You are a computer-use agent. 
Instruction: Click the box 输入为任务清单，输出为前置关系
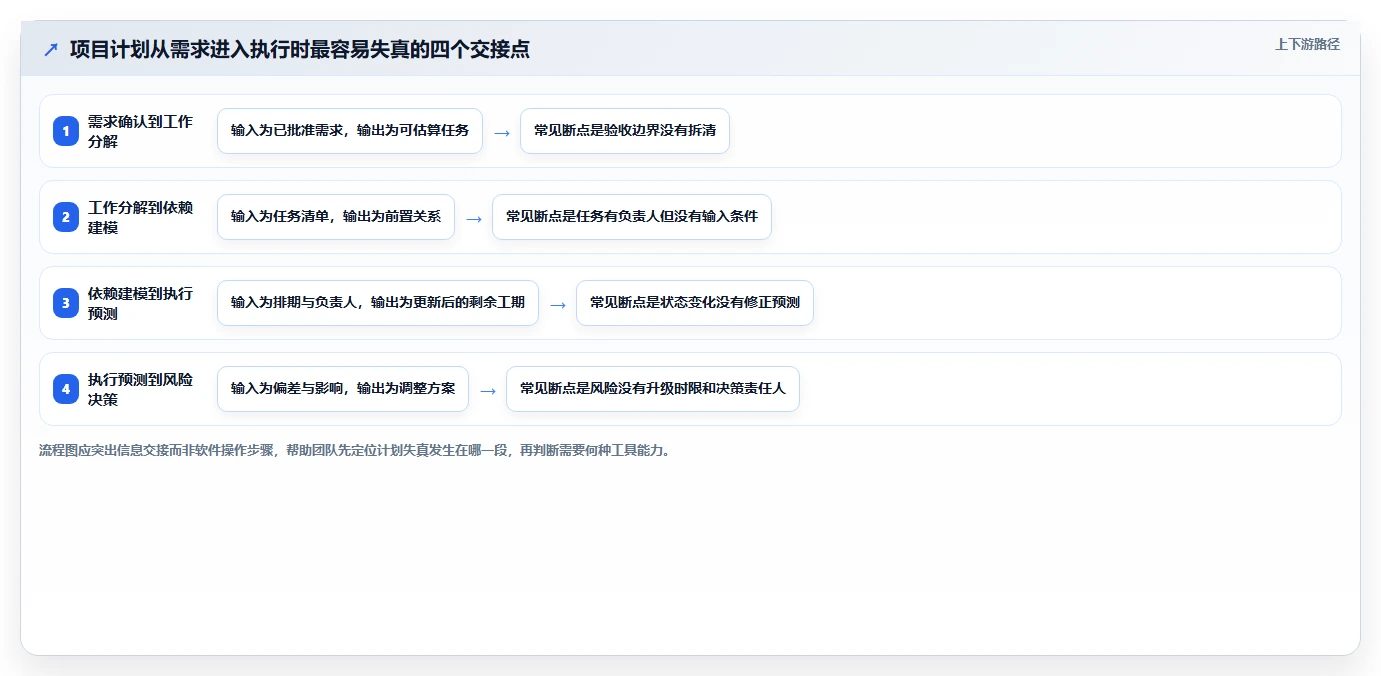[336, 217]
